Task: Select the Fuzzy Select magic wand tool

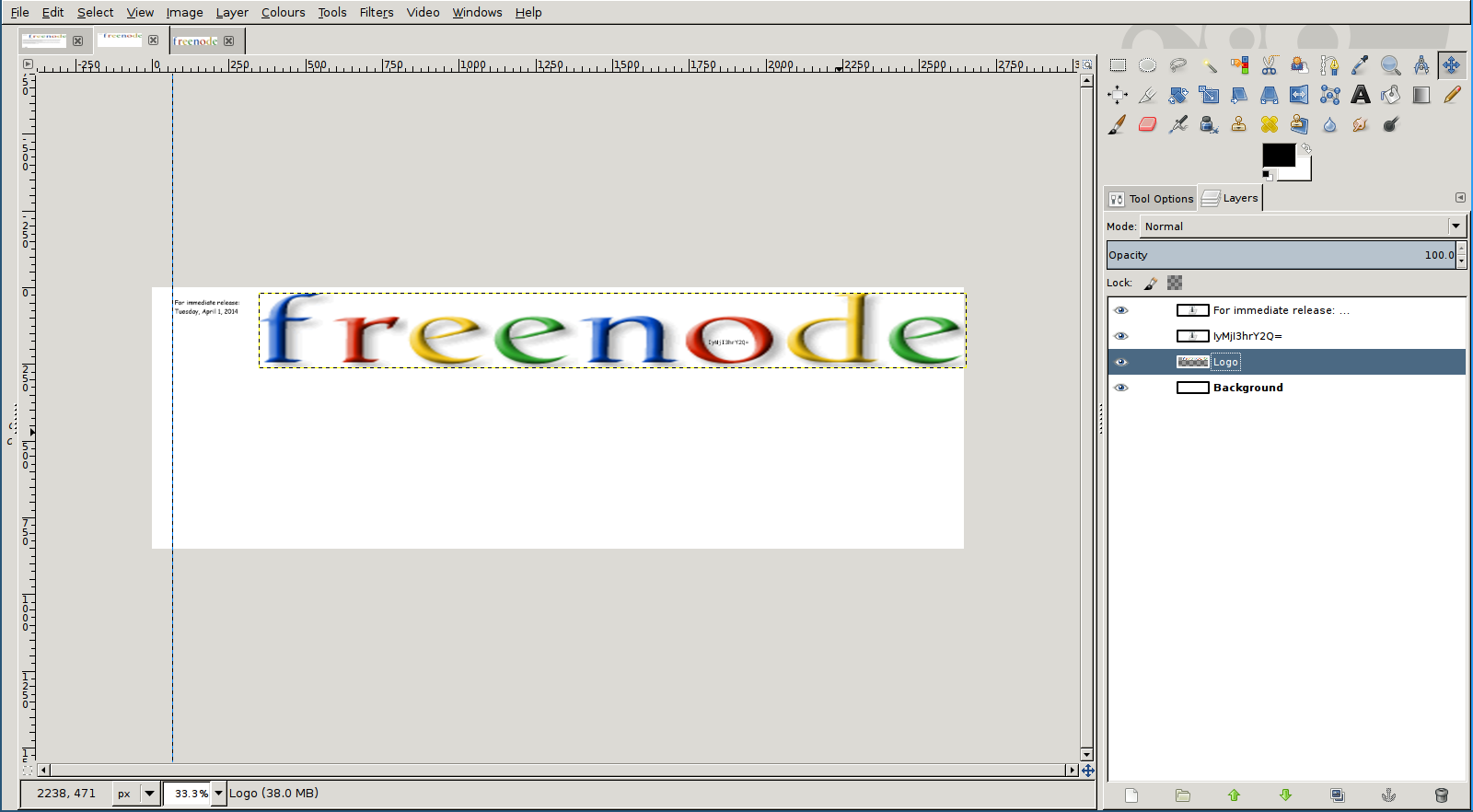Action: (x=1209, y=65)
